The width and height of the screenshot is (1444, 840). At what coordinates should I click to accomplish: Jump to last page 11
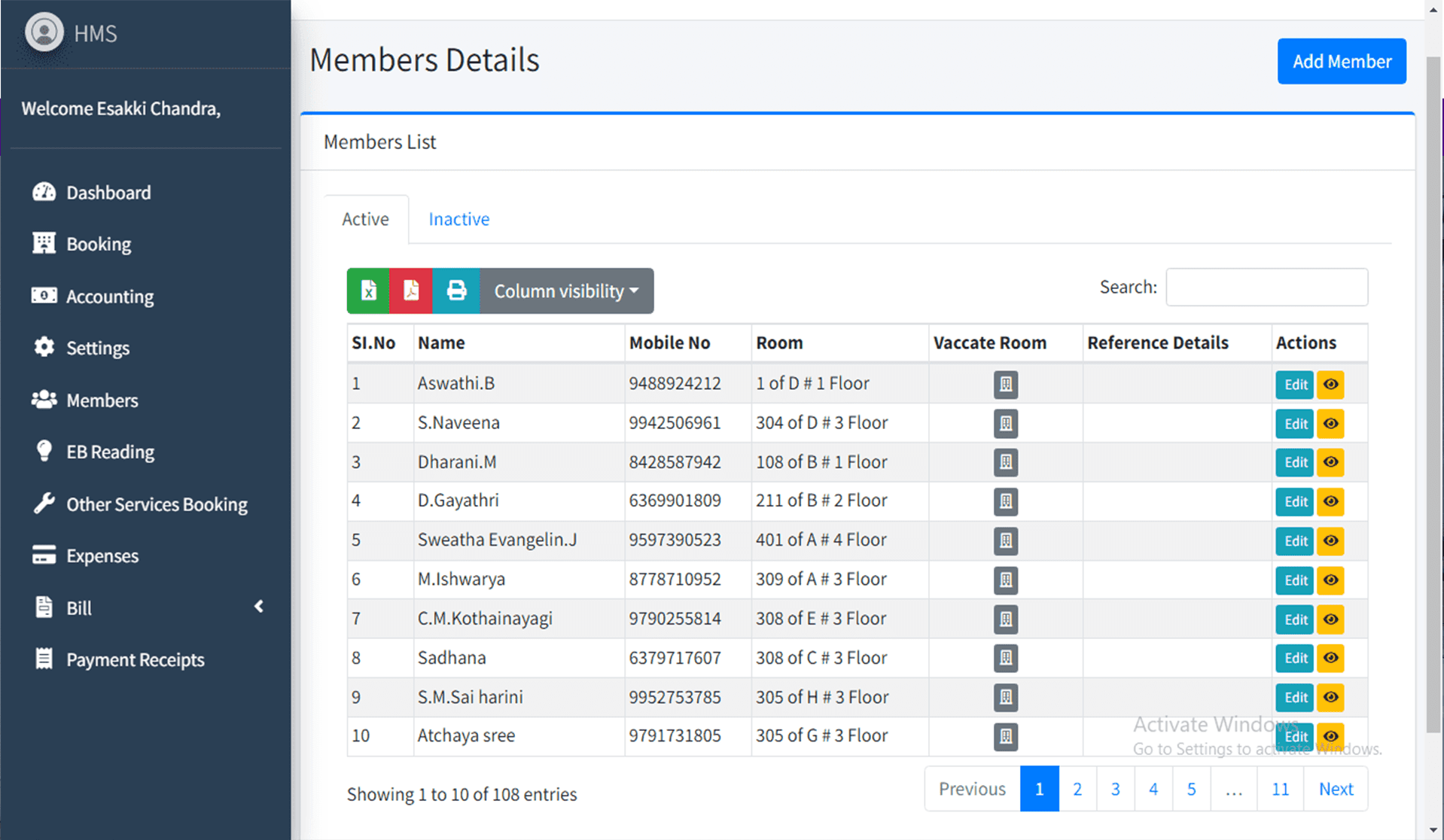(x=1280, y=789)
